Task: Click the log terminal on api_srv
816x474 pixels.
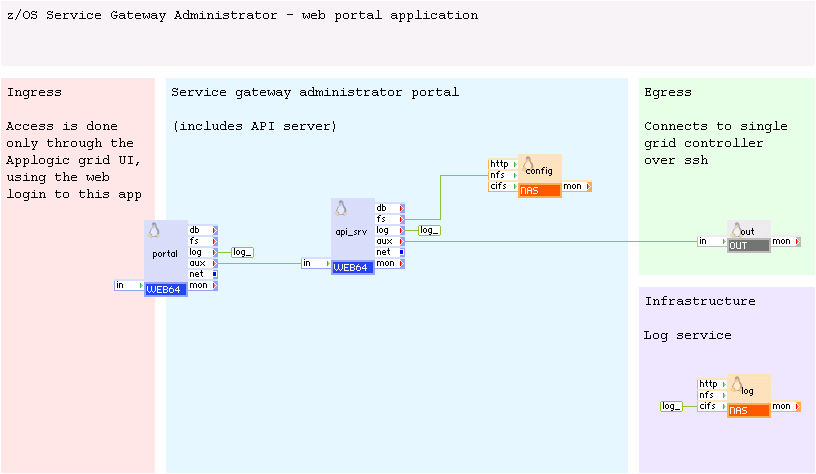Action: click(x=390, y=230)
